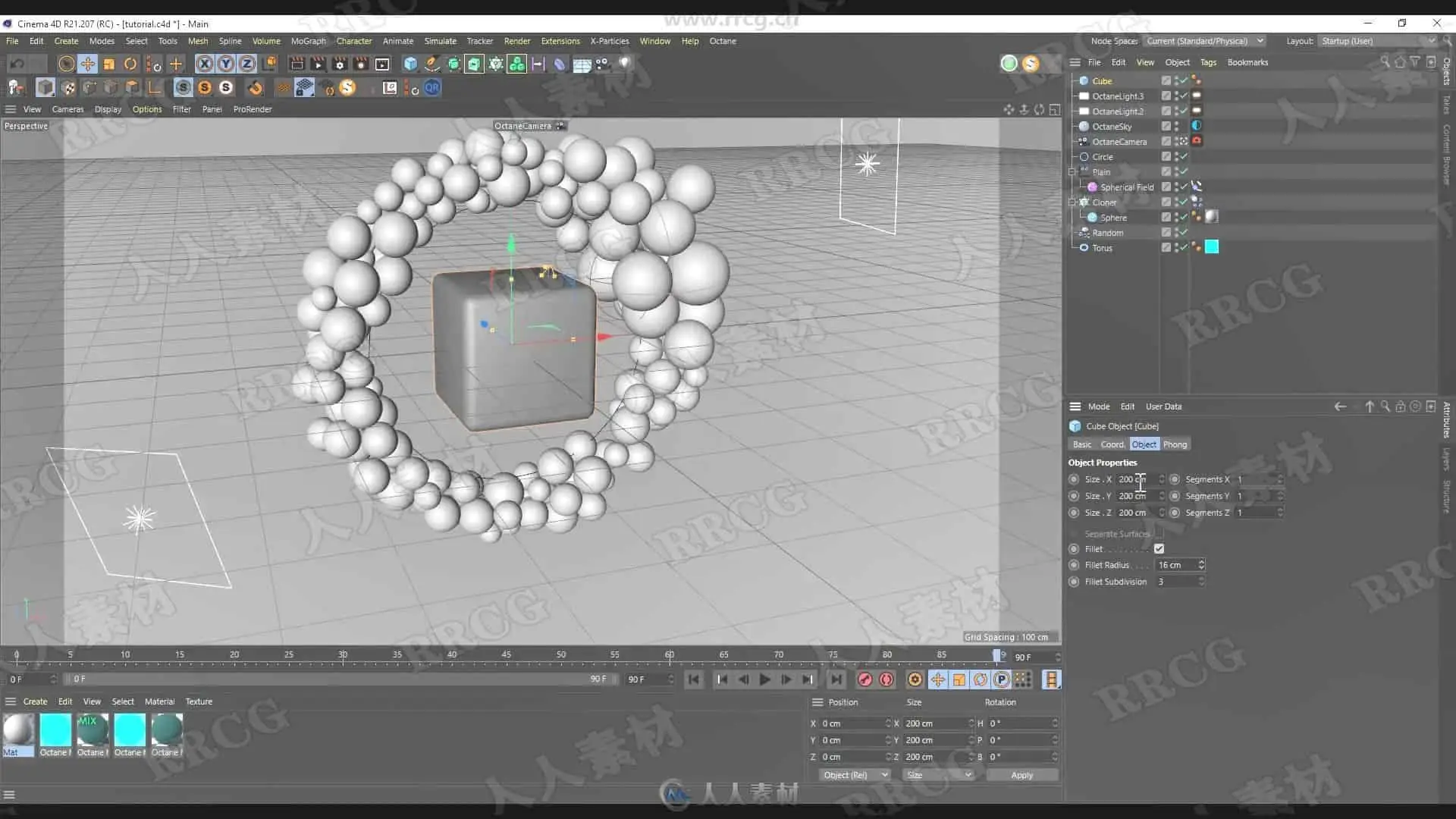This screenshot has height=819, width=1456.
Task: Switch to the Phong tab
Action: [1175, 444]
